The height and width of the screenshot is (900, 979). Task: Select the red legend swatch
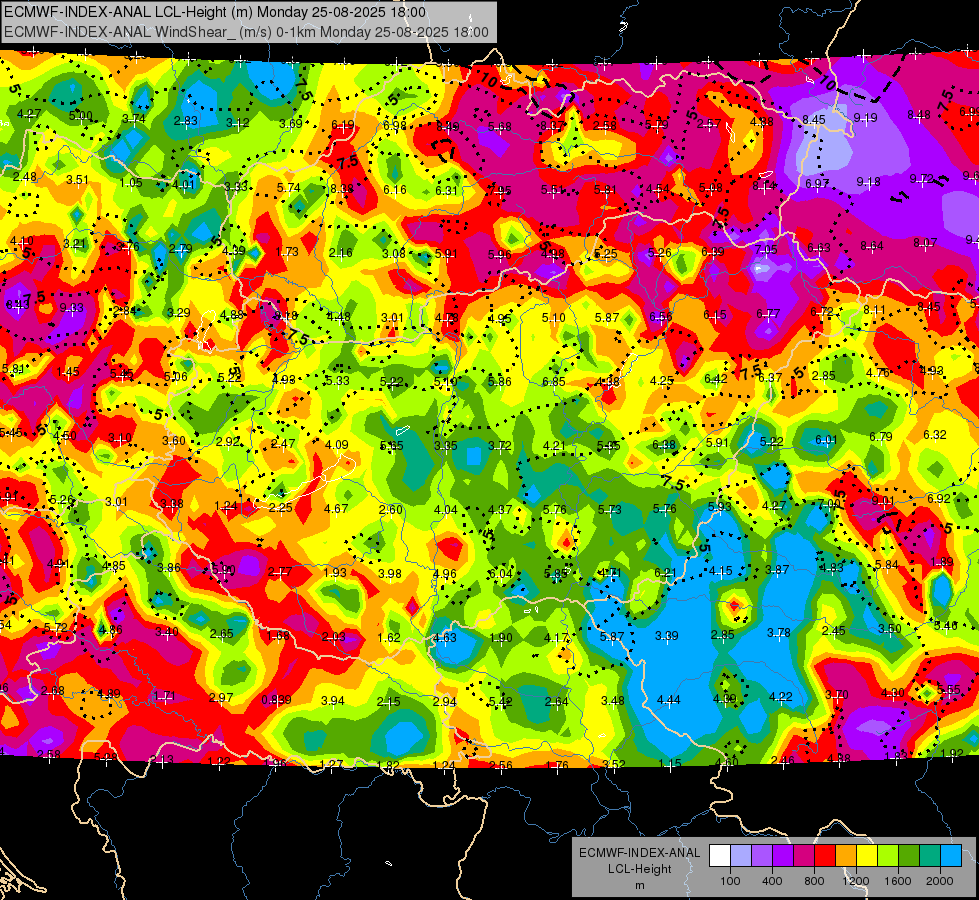coord(825,855)
